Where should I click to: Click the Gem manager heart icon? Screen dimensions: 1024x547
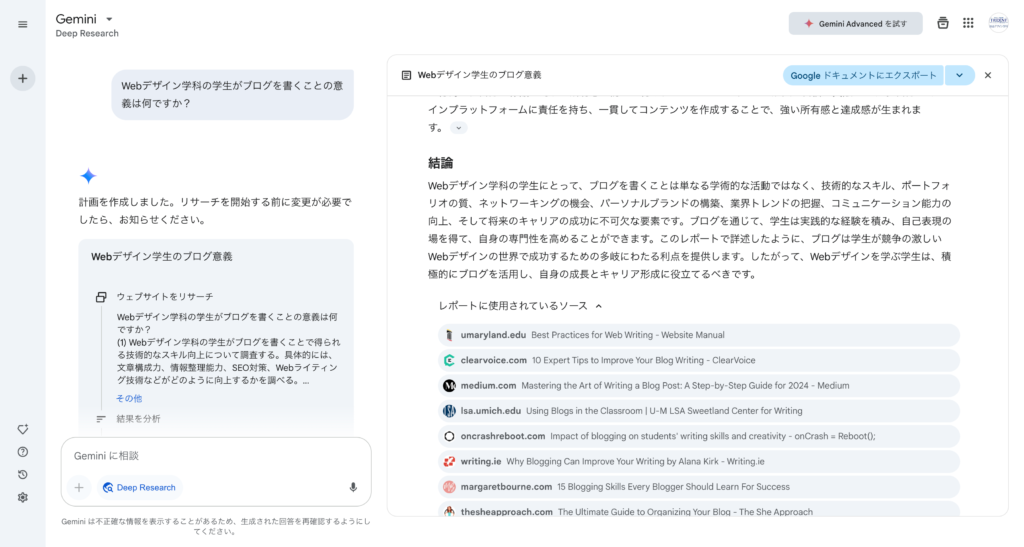23,428
